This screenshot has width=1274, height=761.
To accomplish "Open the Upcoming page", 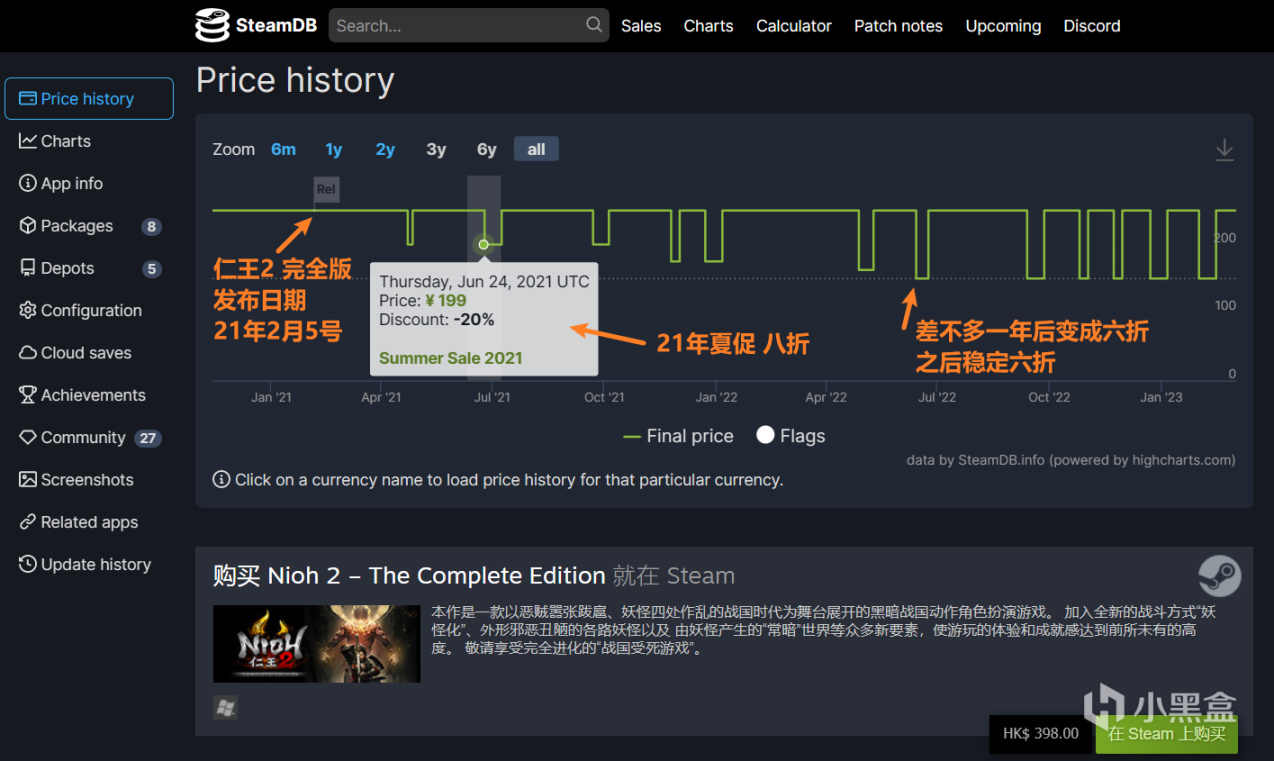I will [1003, 26].
